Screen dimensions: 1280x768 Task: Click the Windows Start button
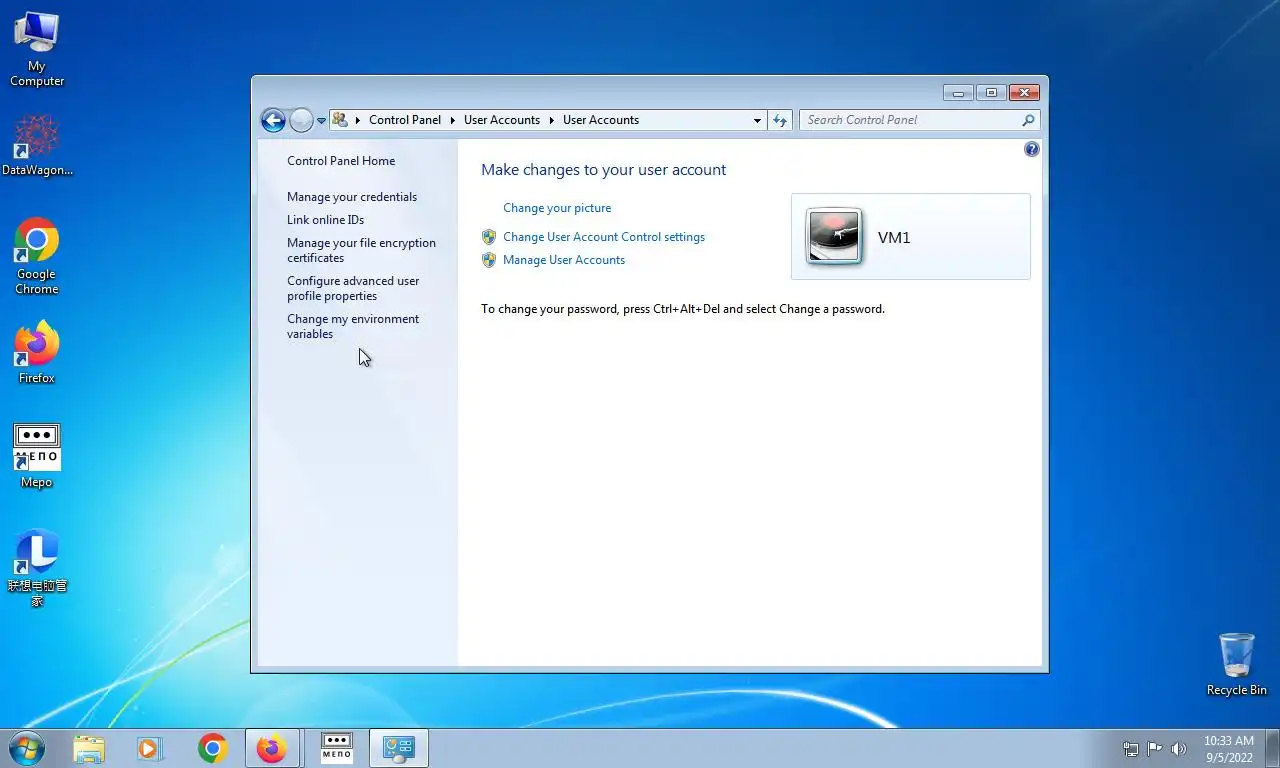[x=27, y=748]
